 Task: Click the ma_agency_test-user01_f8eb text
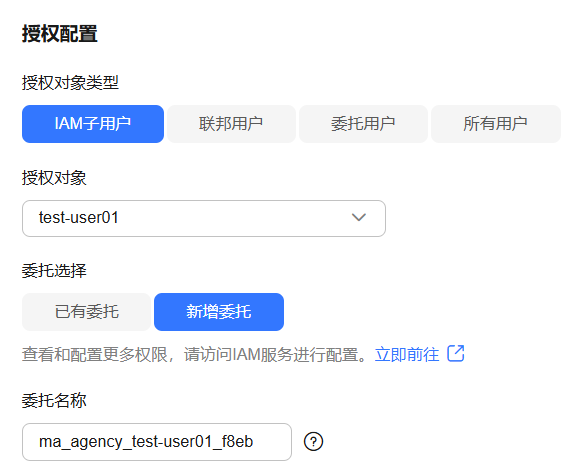click(x=146, y=442)
